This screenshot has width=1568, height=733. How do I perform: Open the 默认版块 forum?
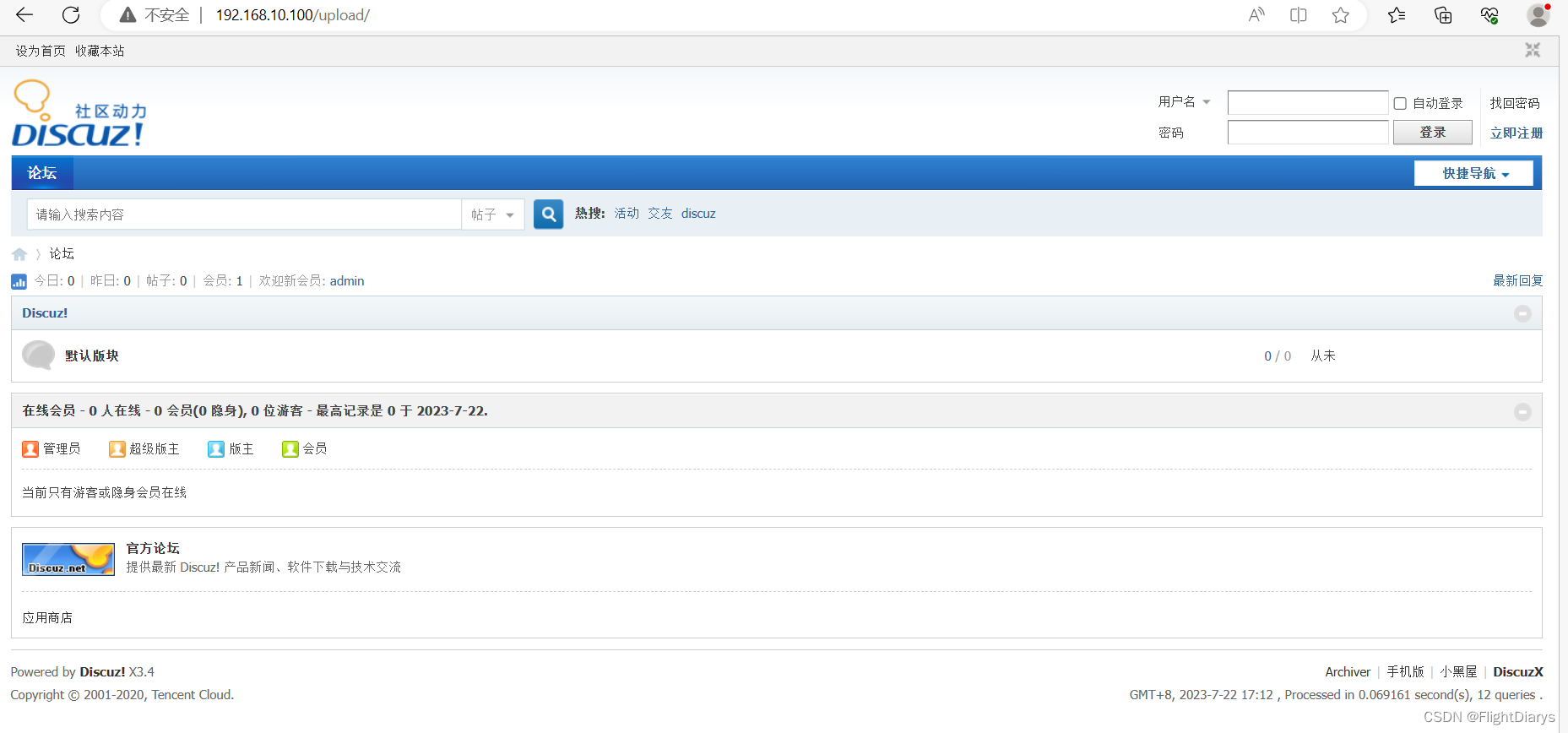[92, 356]
